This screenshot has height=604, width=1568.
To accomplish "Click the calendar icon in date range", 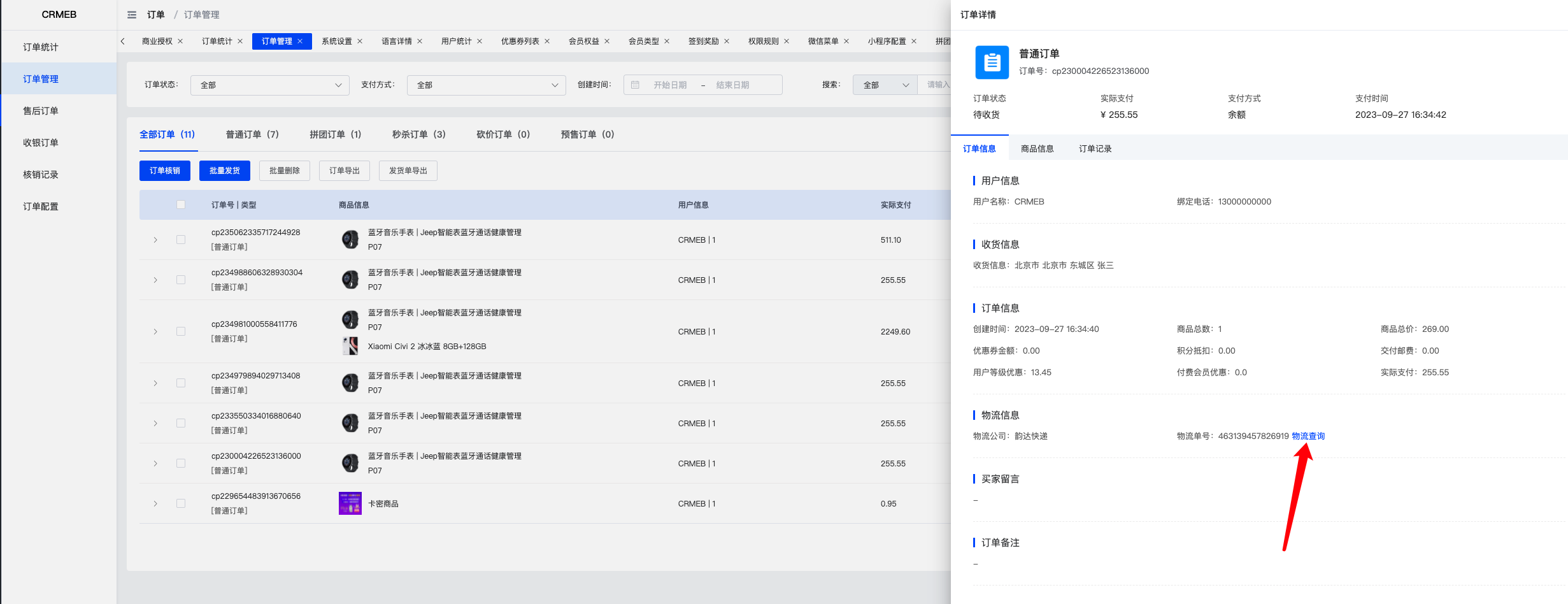I will pyautogui.click(x=635, y=85).
